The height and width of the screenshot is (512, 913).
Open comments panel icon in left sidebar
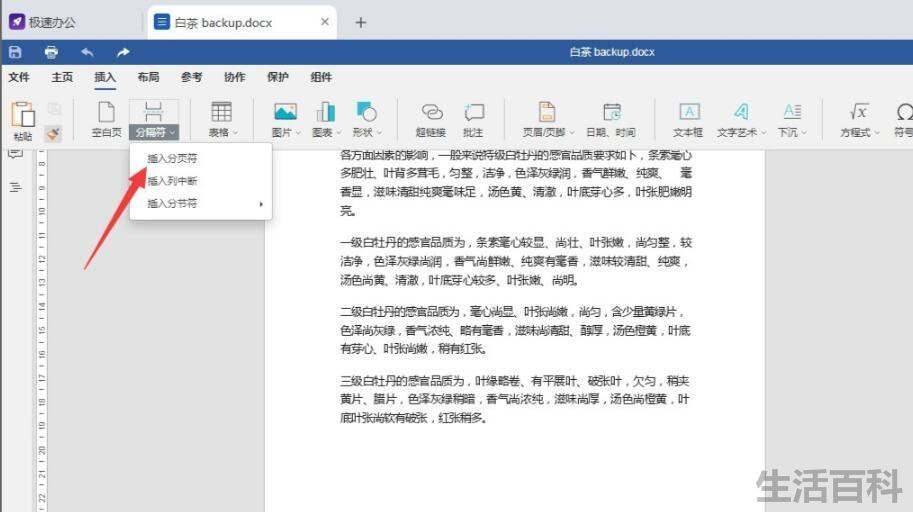pos(16,154)
